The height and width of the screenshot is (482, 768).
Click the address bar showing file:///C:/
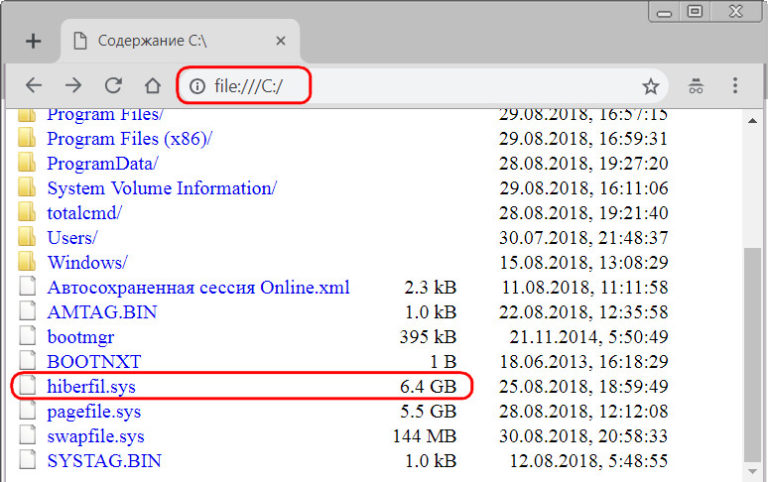pos(421,86)
